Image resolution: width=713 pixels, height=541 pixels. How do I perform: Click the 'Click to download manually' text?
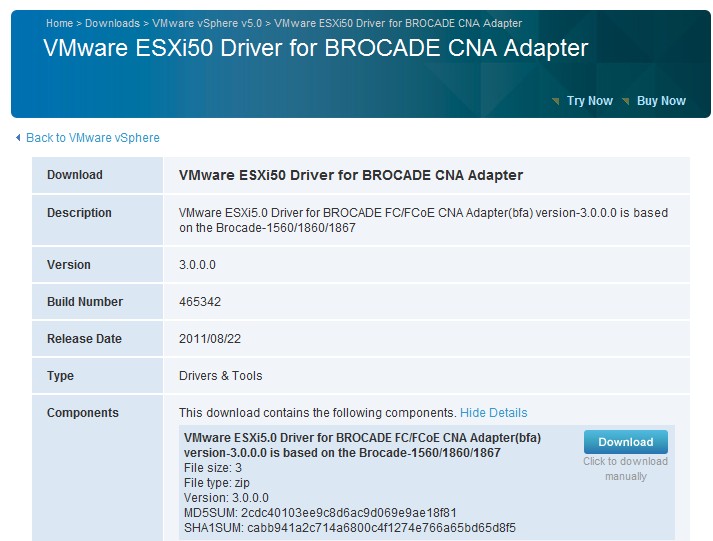coord(626,469)
